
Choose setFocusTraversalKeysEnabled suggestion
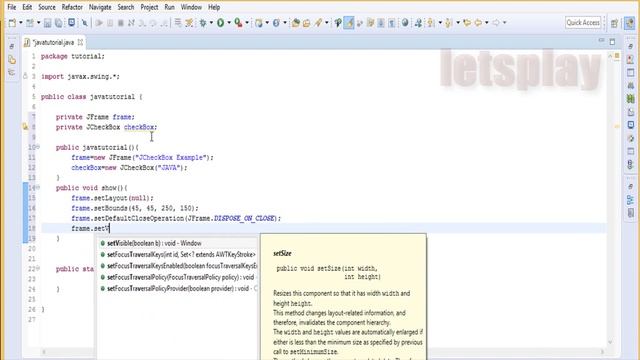click(x=178, y=266)
